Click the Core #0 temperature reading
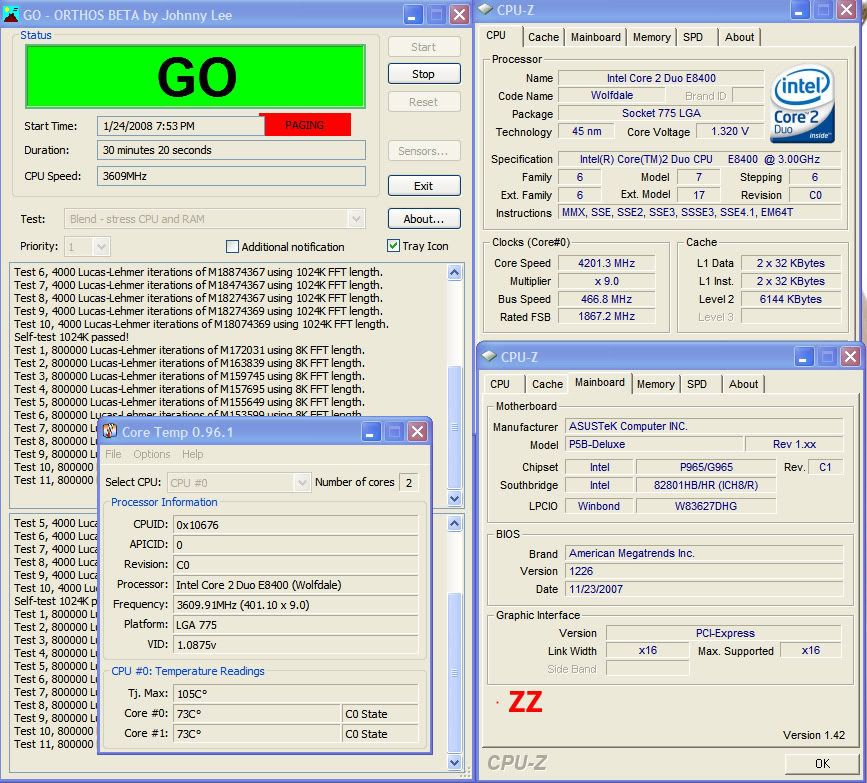Screen dimensions: 867x783 (x=257, y=714)
